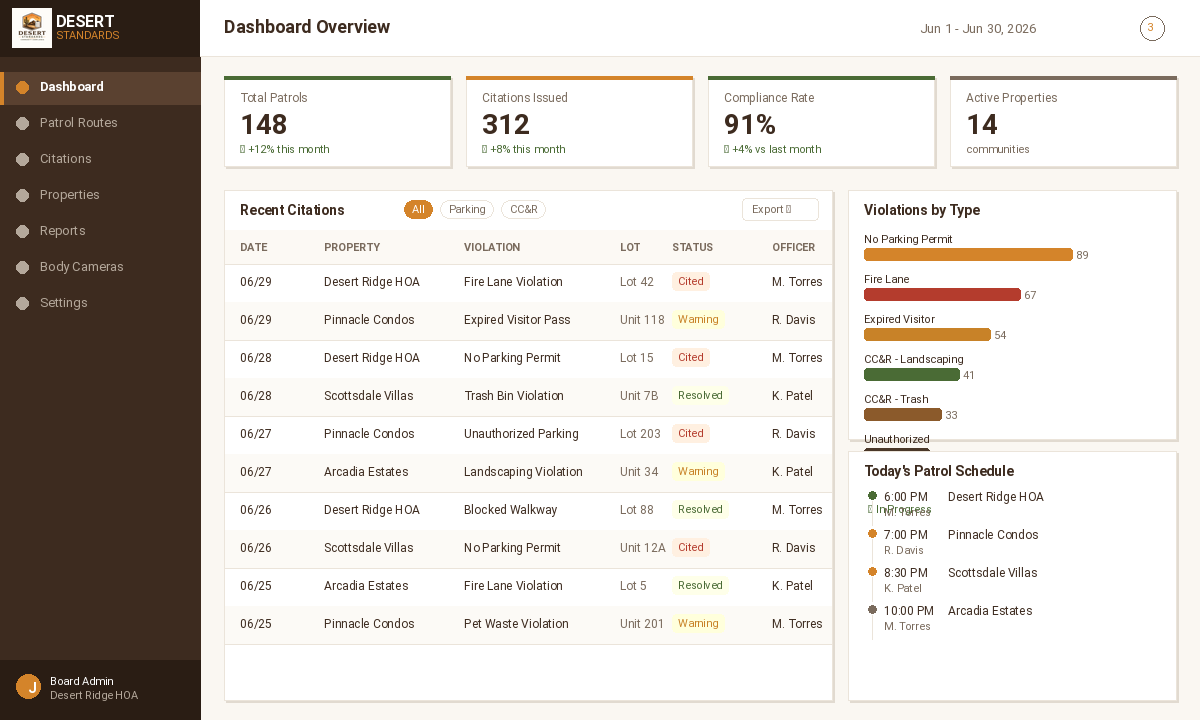Viewport: 1200px width, 720px height.
Task: Click 'Expired Visitor Pass' violation cell
Action: (x=517, y=320)
